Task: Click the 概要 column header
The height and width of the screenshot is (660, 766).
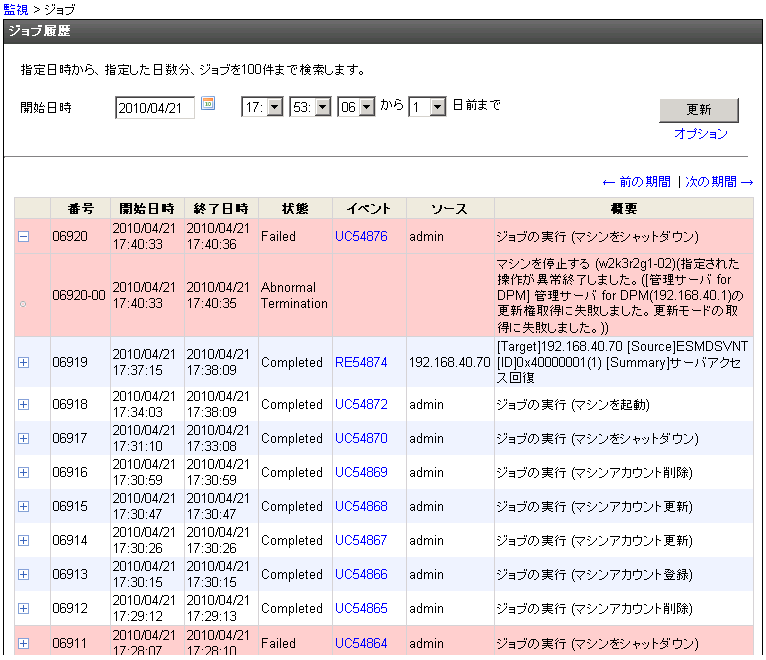Action: coord(624,209)
